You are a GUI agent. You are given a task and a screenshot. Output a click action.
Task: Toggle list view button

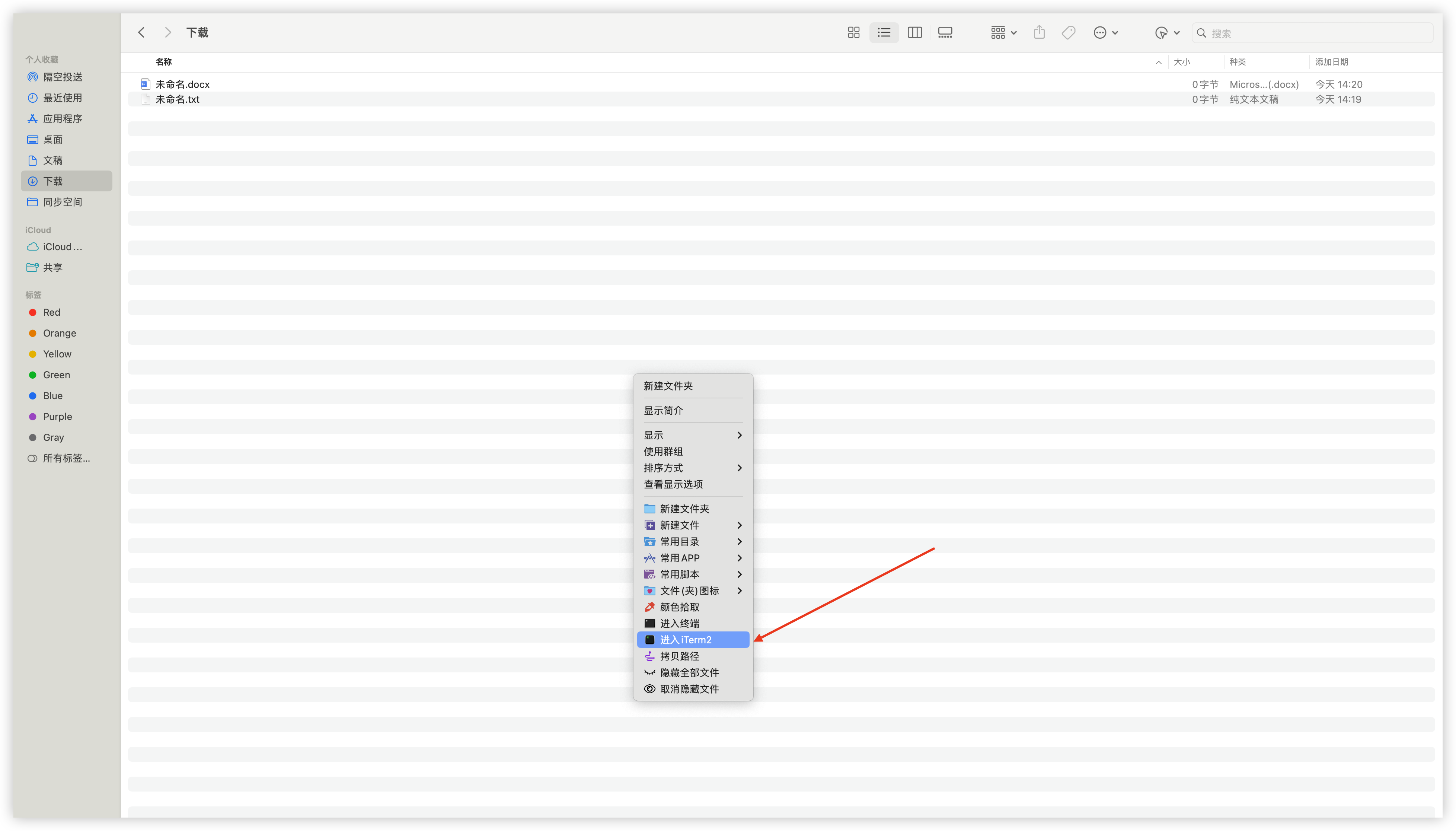pyautogui.click(x=884, y=32)
